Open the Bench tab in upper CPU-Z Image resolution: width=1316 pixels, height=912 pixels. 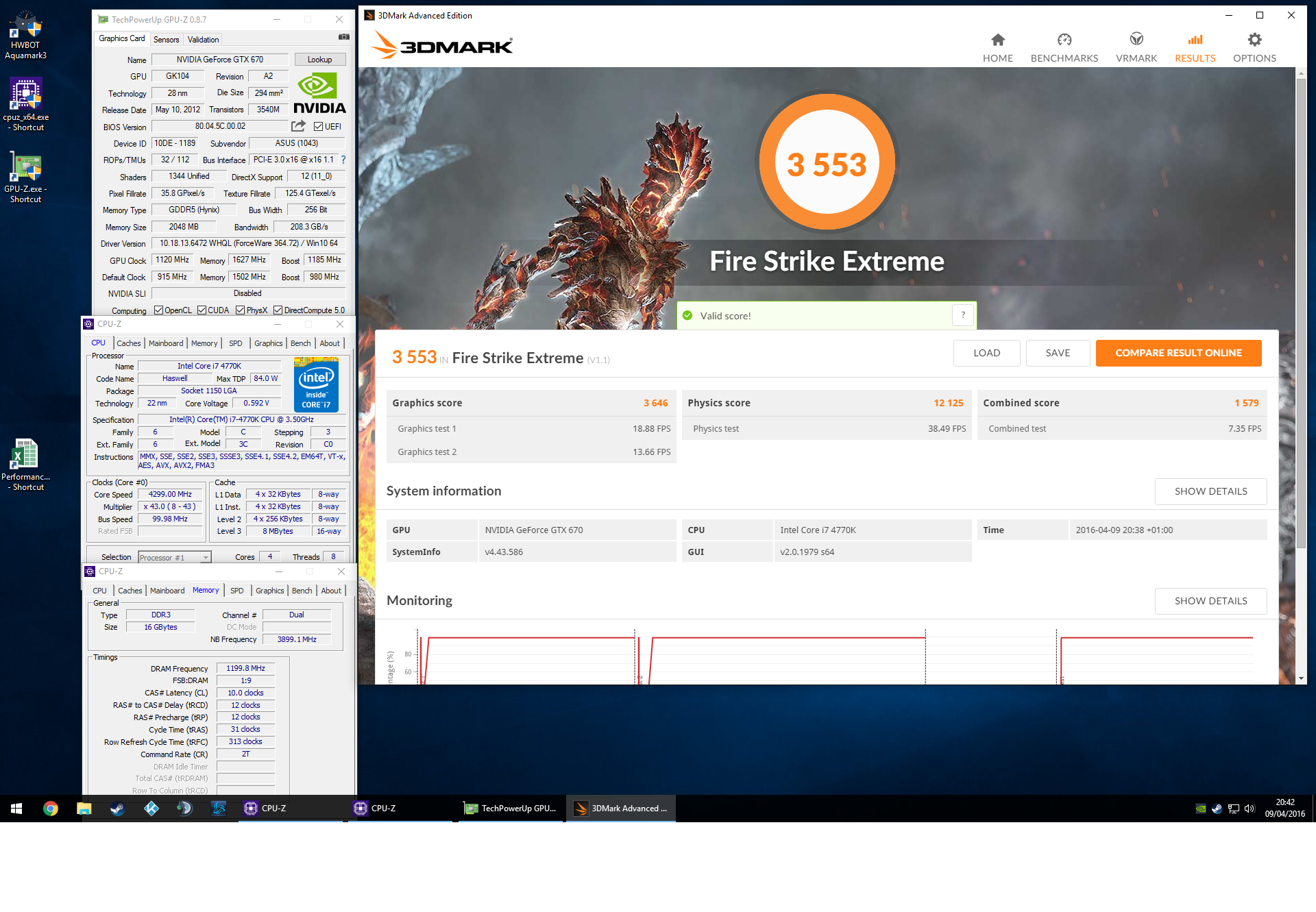point(300,343)
